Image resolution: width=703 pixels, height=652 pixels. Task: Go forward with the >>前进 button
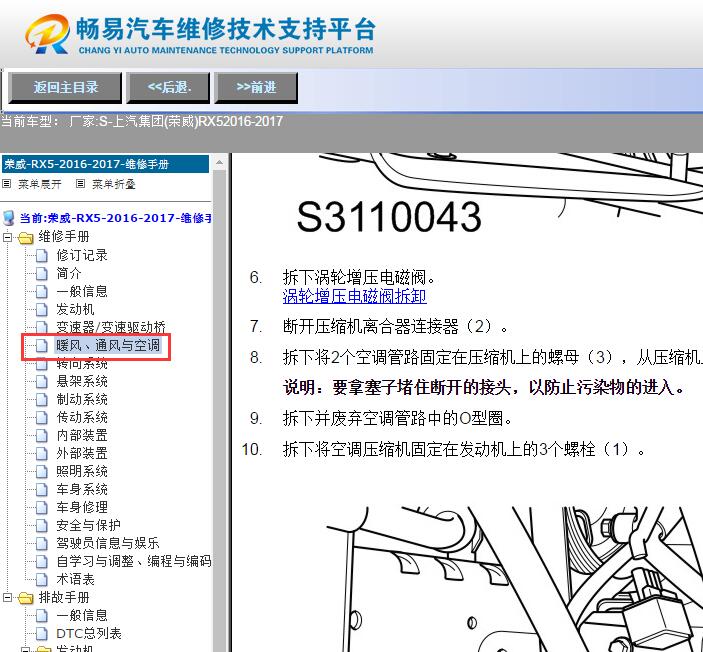coord(256,88)
